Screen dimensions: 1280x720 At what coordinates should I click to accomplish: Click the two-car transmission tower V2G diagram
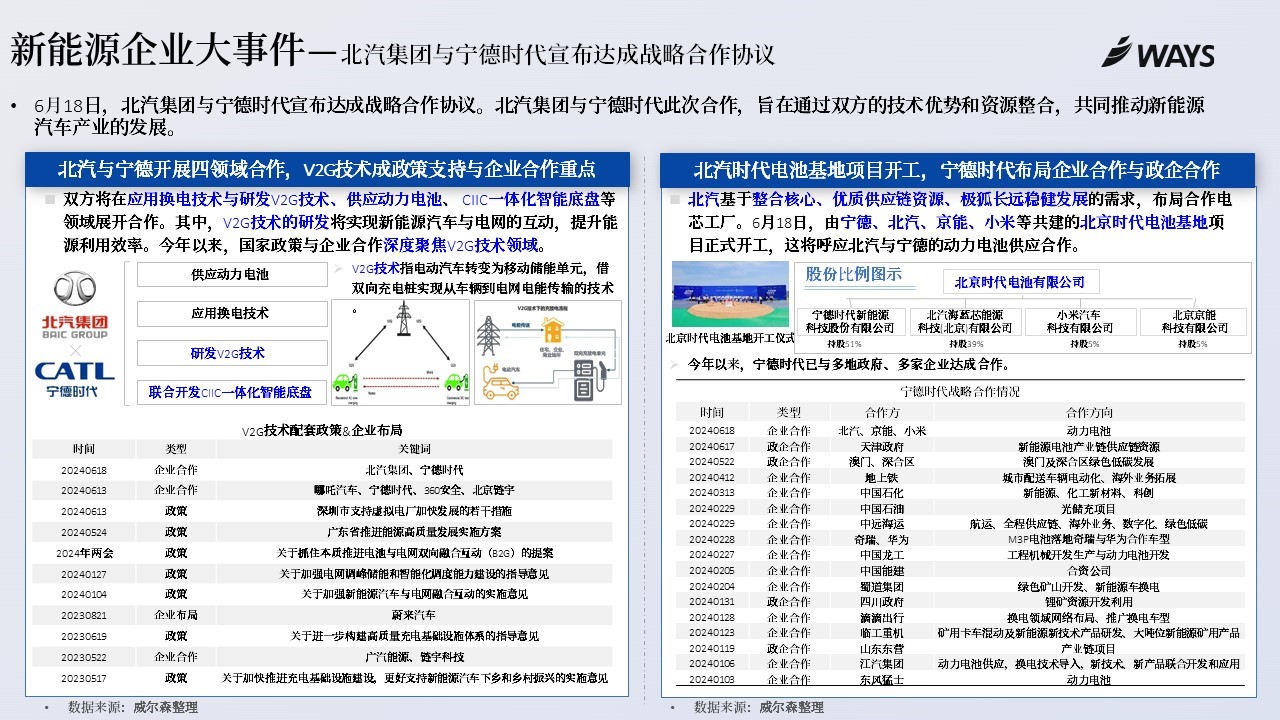[401, 352]
